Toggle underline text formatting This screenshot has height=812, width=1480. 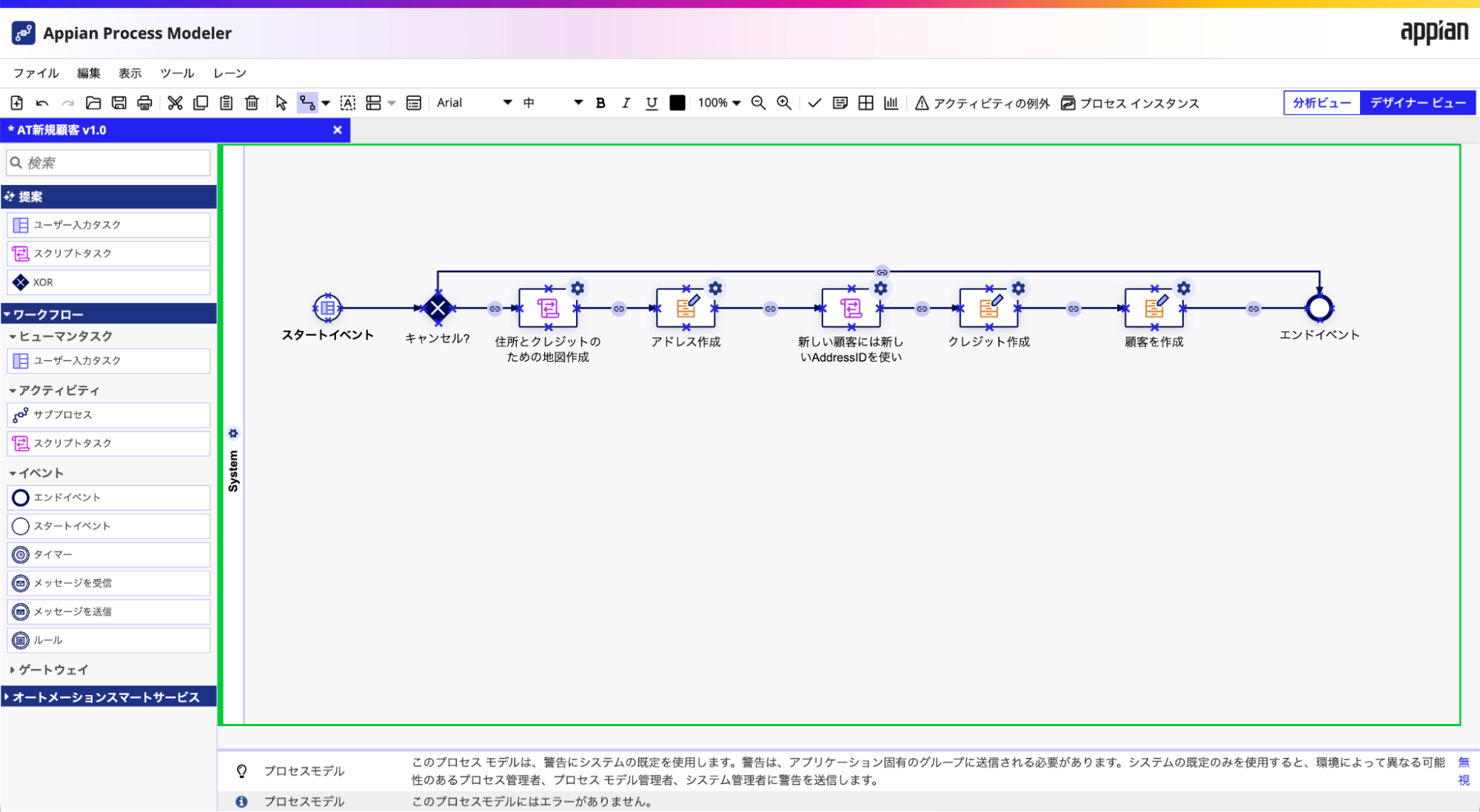coord(652,103)
